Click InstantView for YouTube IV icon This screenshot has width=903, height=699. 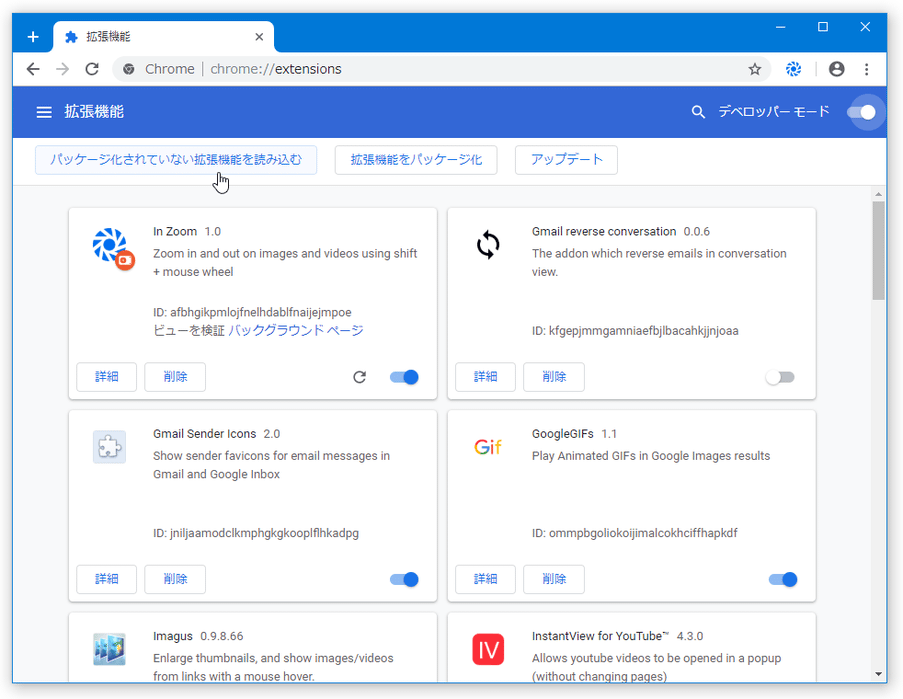point(488,649)
